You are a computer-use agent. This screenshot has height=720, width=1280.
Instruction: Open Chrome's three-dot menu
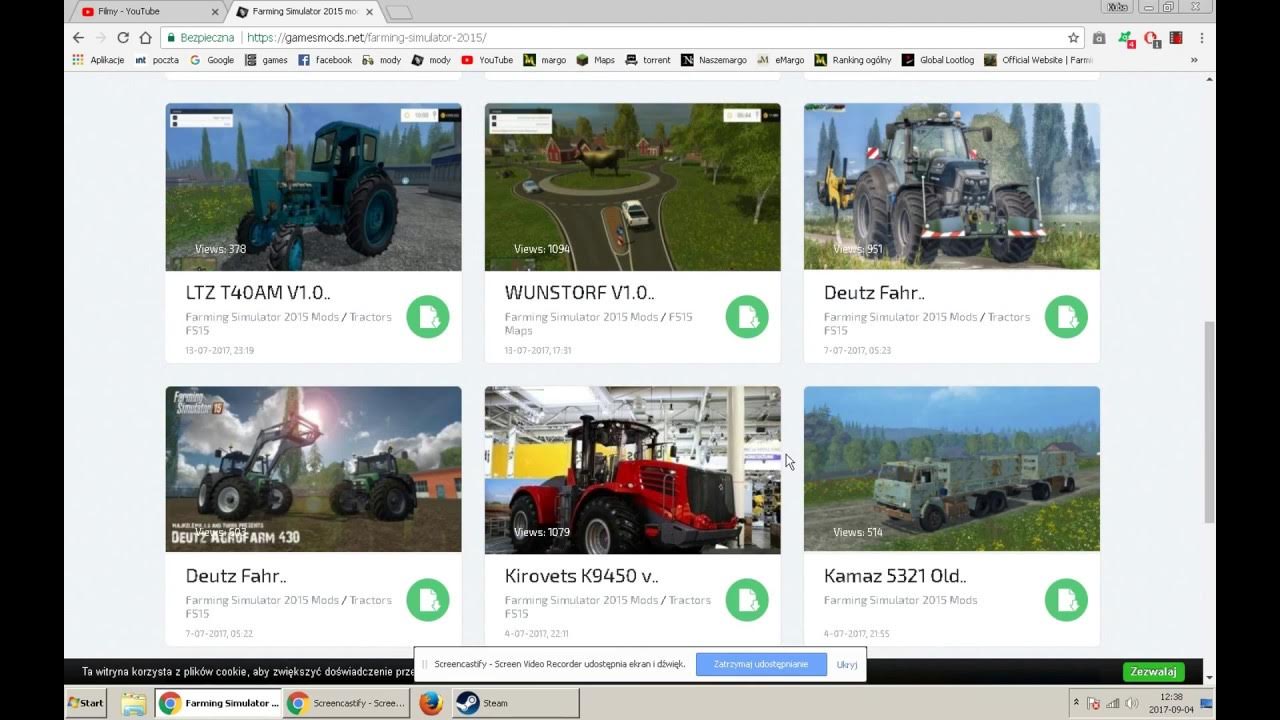coord(1201,37)
